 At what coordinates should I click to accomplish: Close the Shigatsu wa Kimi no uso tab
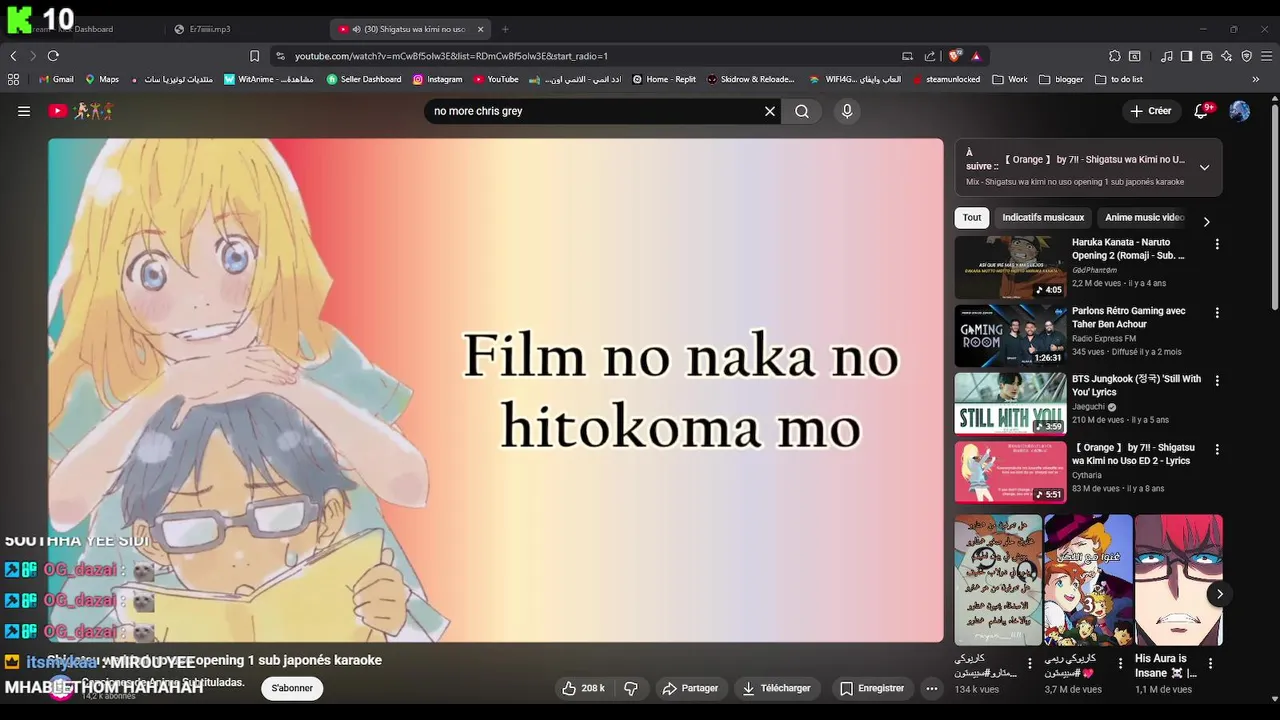pyautogui.click(x=480, y=29)
